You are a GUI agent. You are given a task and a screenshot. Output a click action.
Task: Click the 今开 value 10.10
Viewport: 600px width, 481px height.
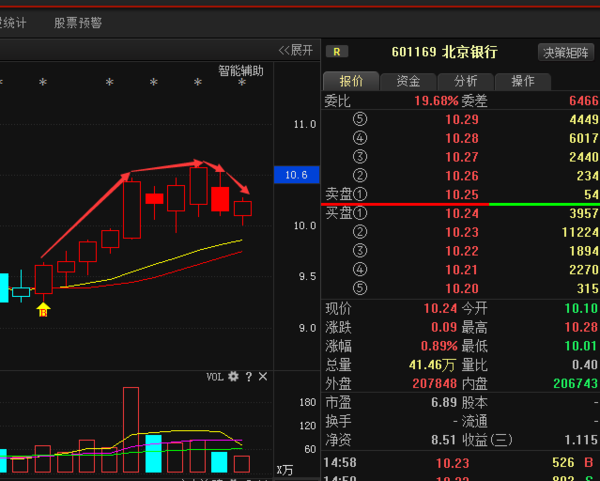pyautogui.click(x=581, y=308)
